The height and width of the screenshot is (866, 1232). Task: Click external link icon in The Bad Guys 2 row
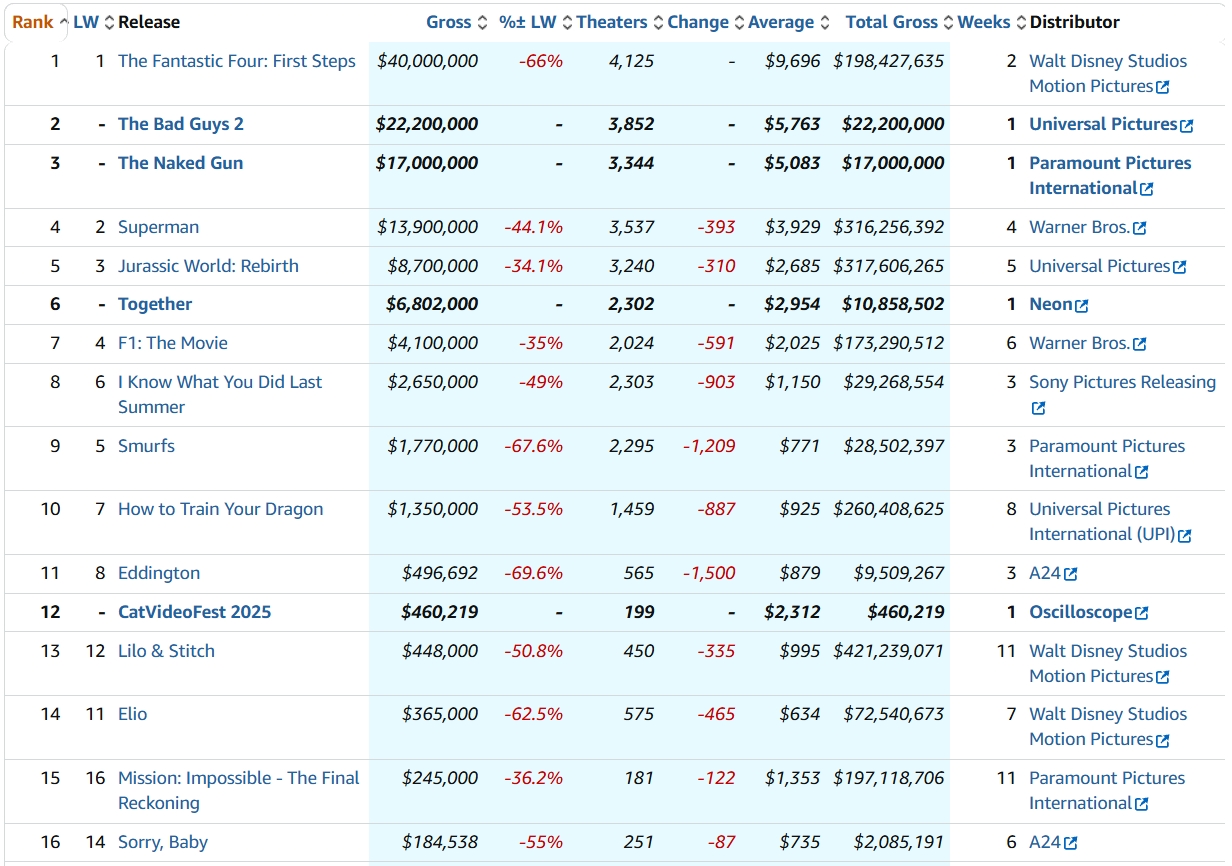[x=1186, y=126]
